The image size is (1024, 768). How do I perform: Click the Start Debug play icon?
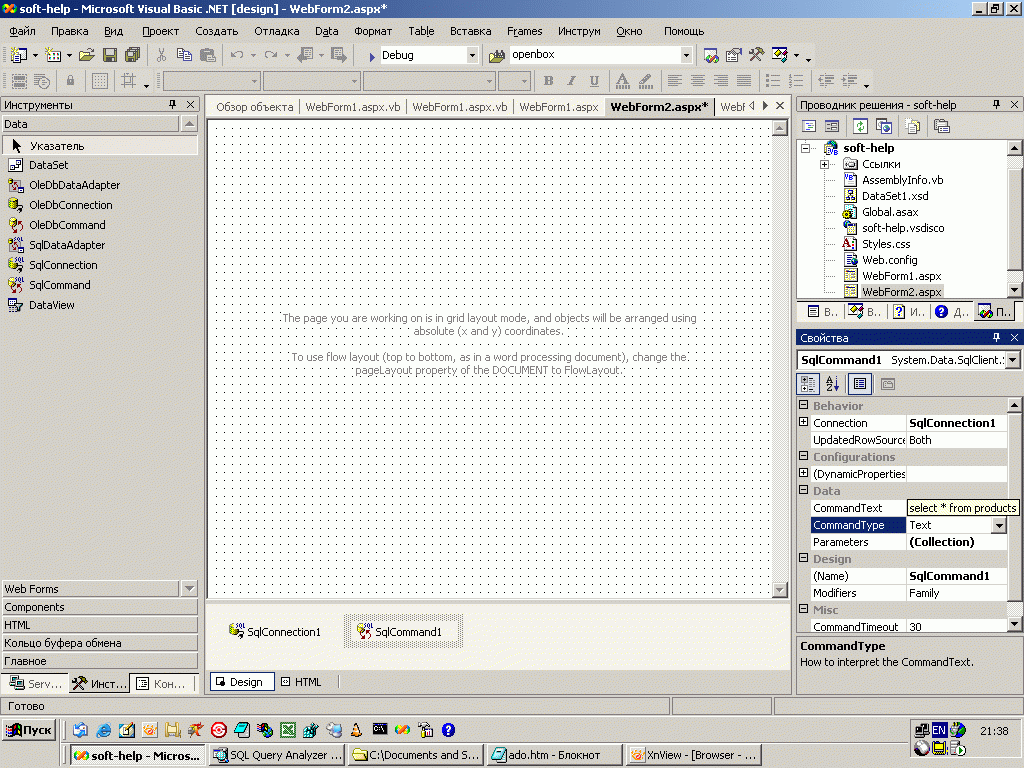click(372, 56)
